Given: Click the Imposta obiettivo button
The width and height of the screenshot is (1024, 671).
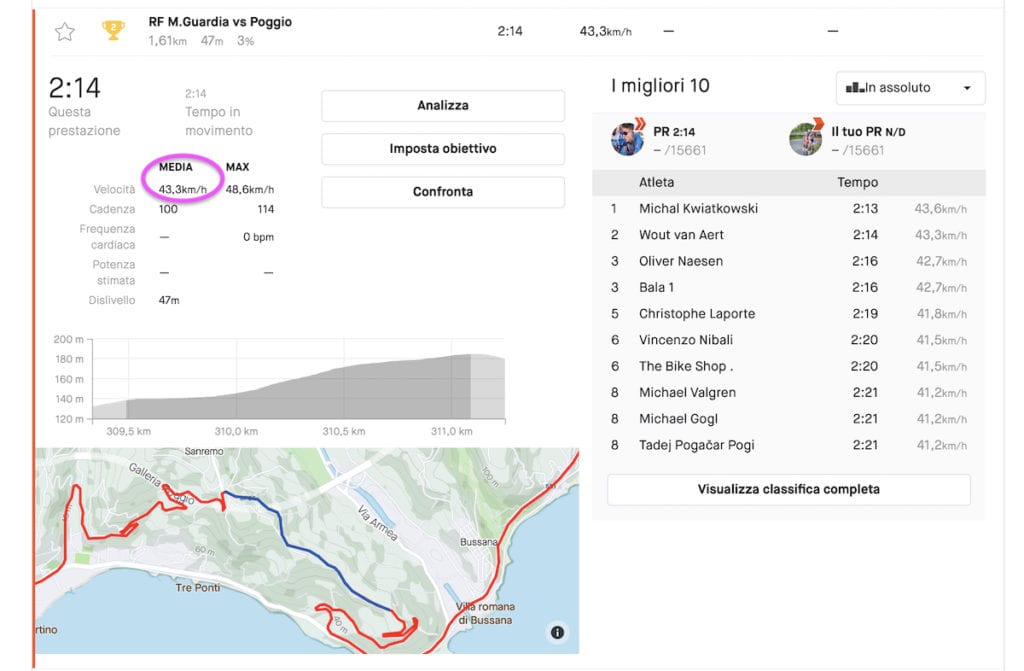Looking at the screenshot, I should [442, 149].
